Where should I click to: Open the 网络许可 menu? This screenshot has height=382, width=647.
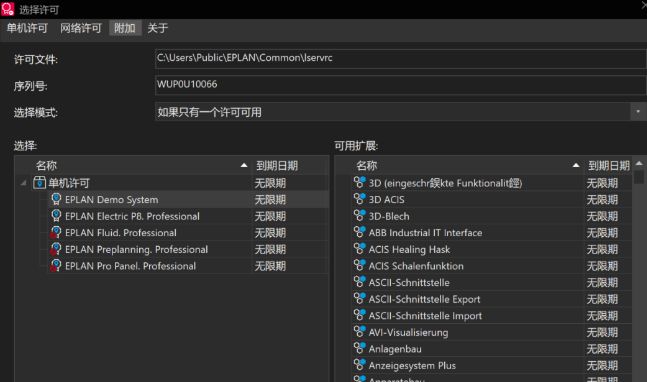[x=80, y=28]
